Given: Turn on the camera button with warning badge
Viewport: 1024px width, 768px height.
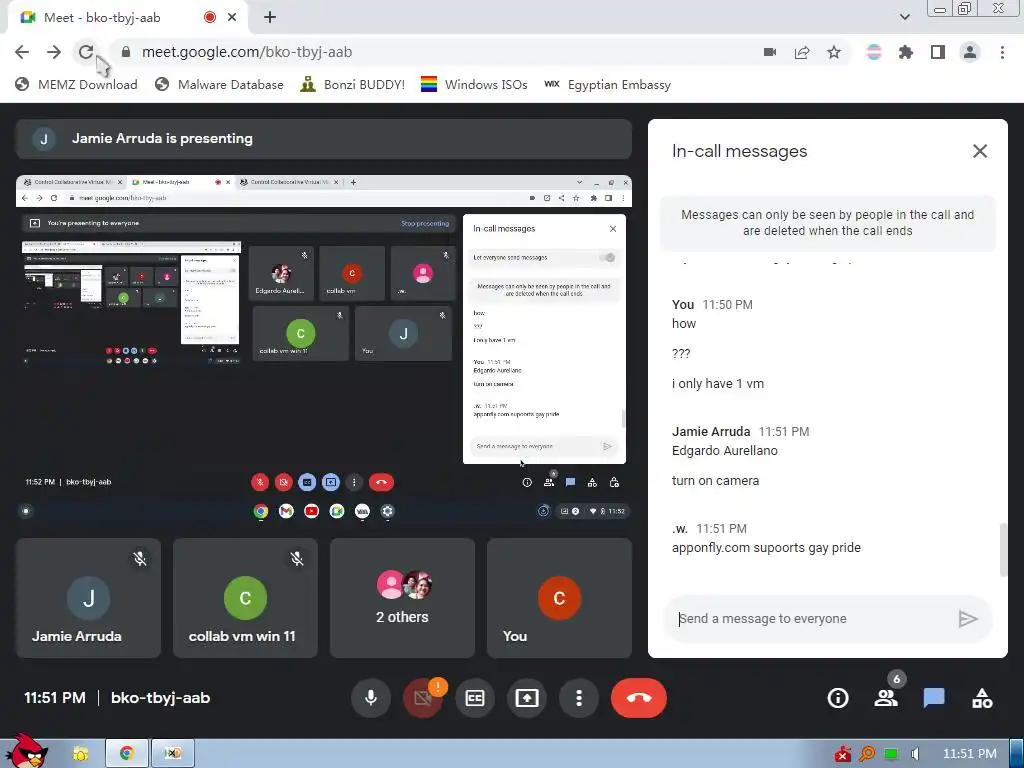Looking at the screenshot, I should [423, 697].
